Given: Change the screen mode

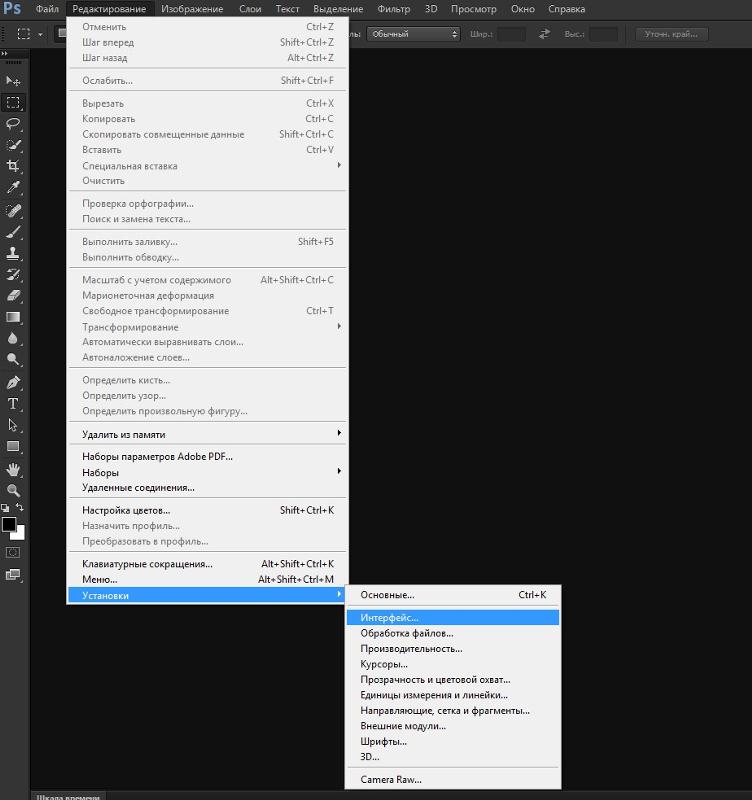Looking at the screenshot, I should pyautogui.click(x=13, y=575).
